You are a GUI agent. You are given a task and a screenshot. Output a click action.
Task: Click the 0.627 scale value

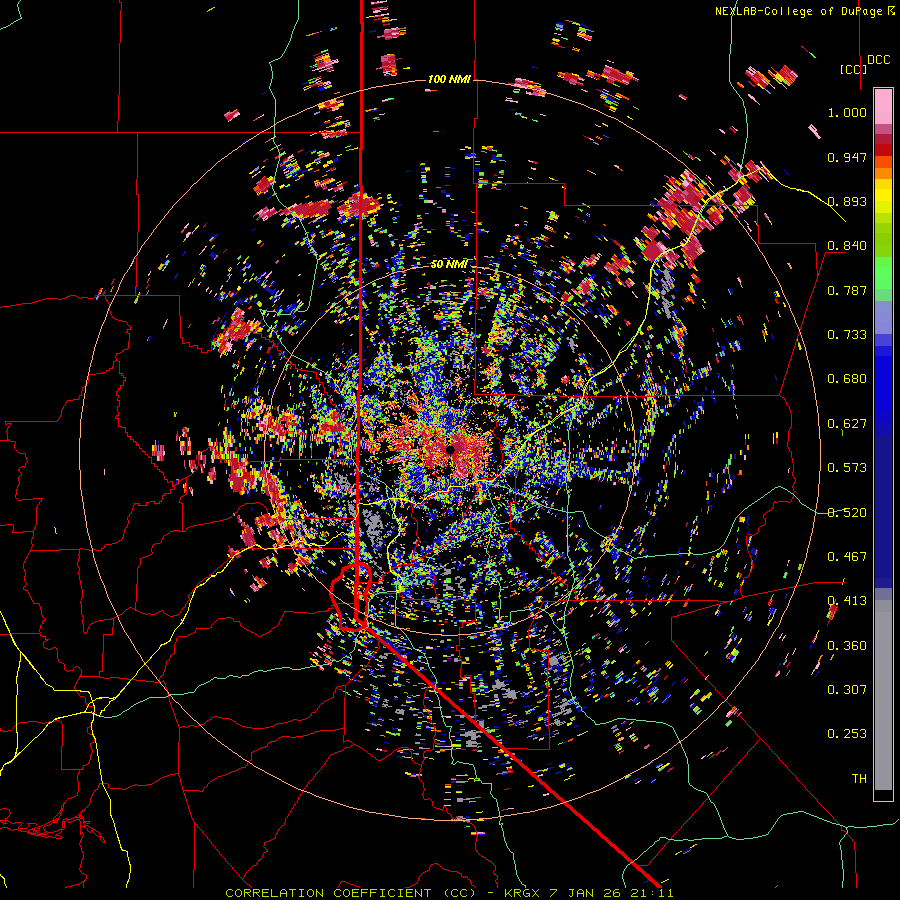tap(847, 424)
